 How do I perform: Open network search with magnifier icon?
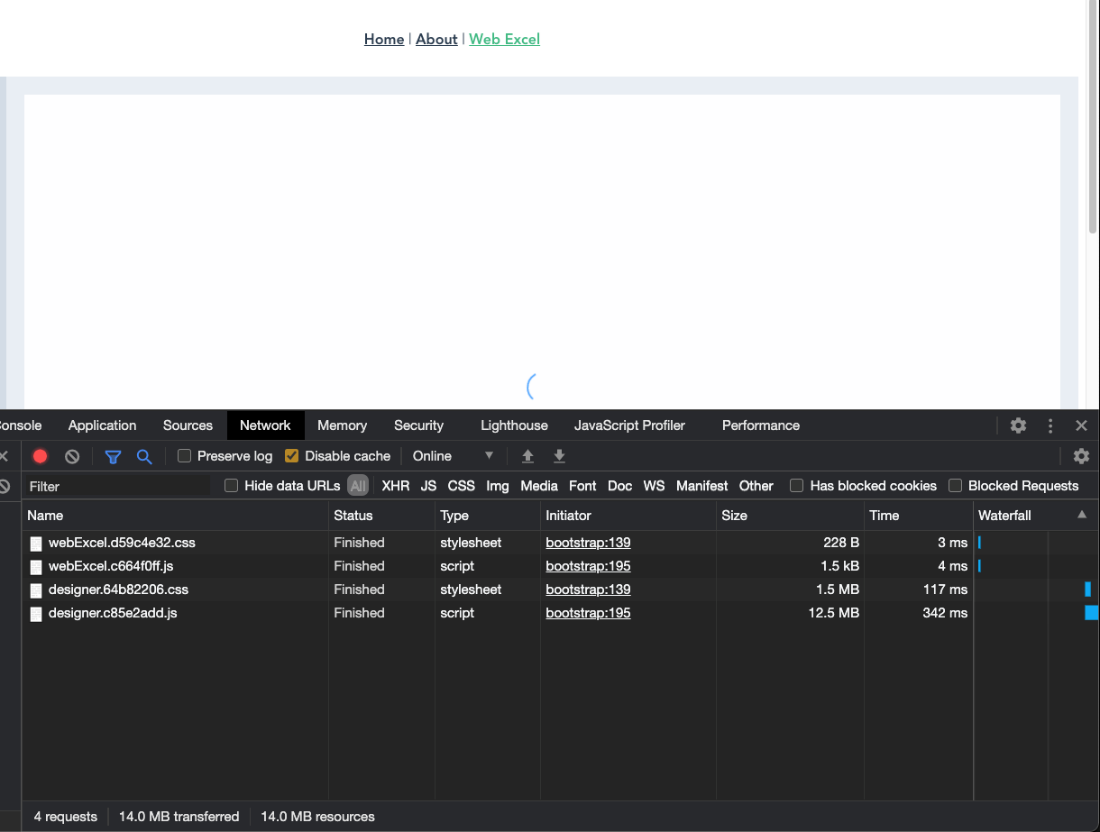144,456
